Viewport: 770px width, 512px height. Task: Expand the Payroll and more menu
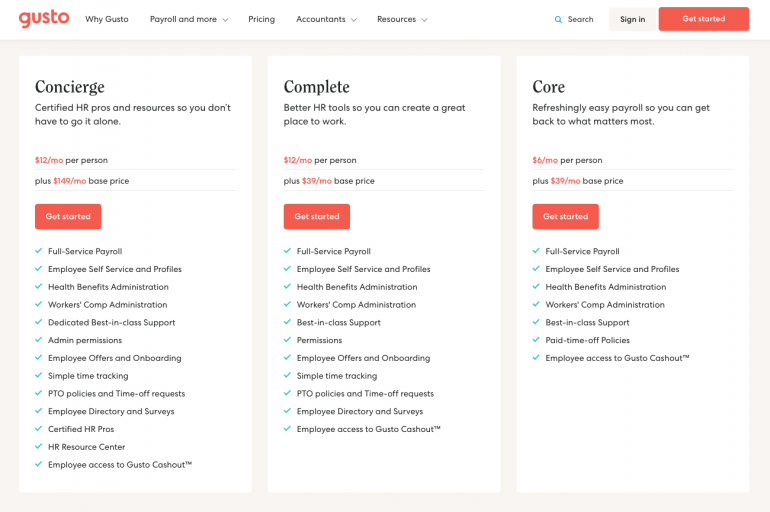[188, 19]
